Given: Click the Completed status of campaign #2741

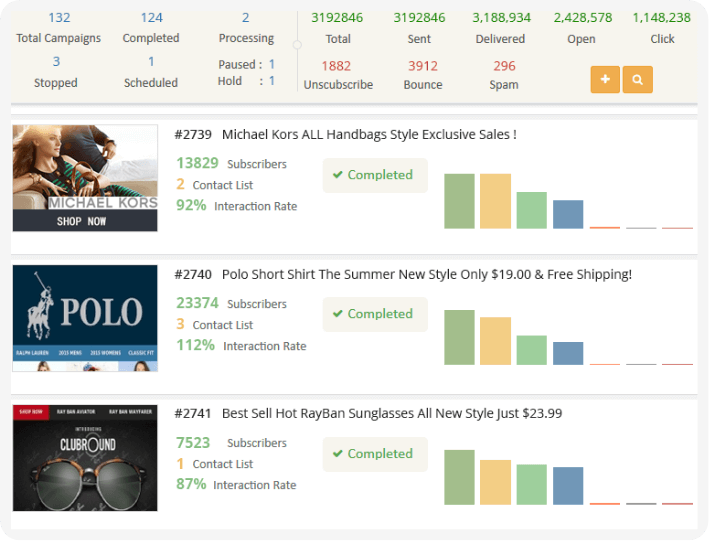Looking at the screenshot, I should (x=375, y=454).
